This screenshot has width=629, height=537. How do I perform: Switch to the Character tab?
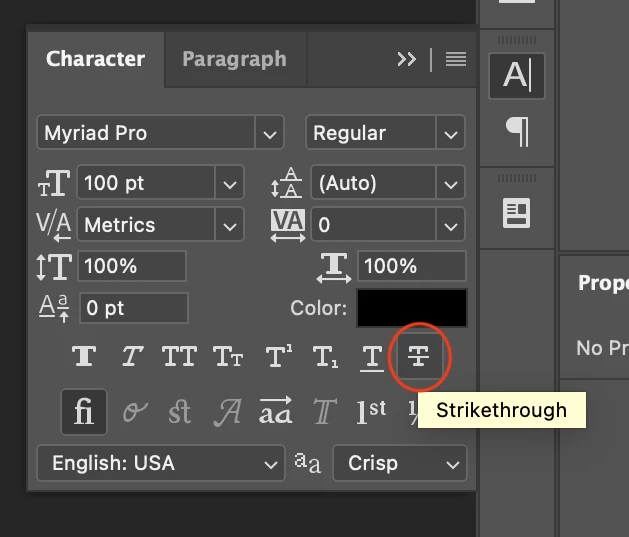pyautogui.click(x=95, y=59)
